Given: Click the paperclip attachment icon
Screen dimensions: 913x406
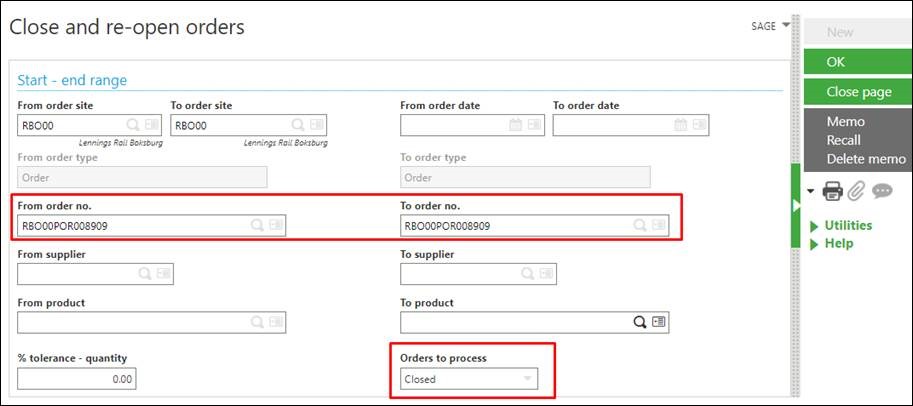Looking at the screenshot, I should (x=856, y=190).
